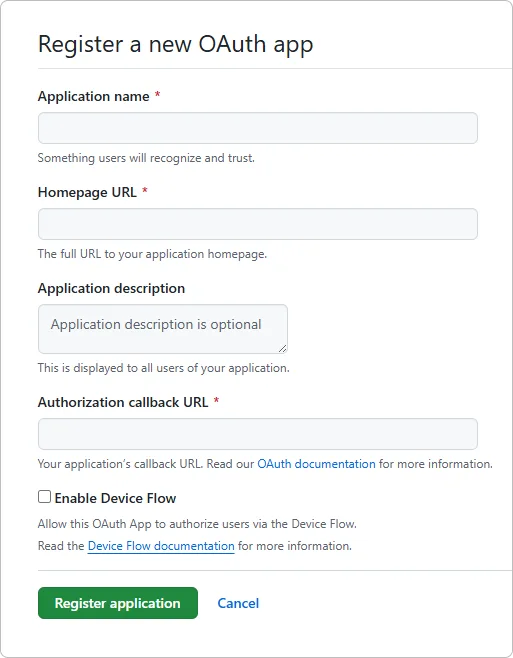Screen dimensions: 513x658
Task: Click the Application description textarea
Action: click(x=163, y=329)
